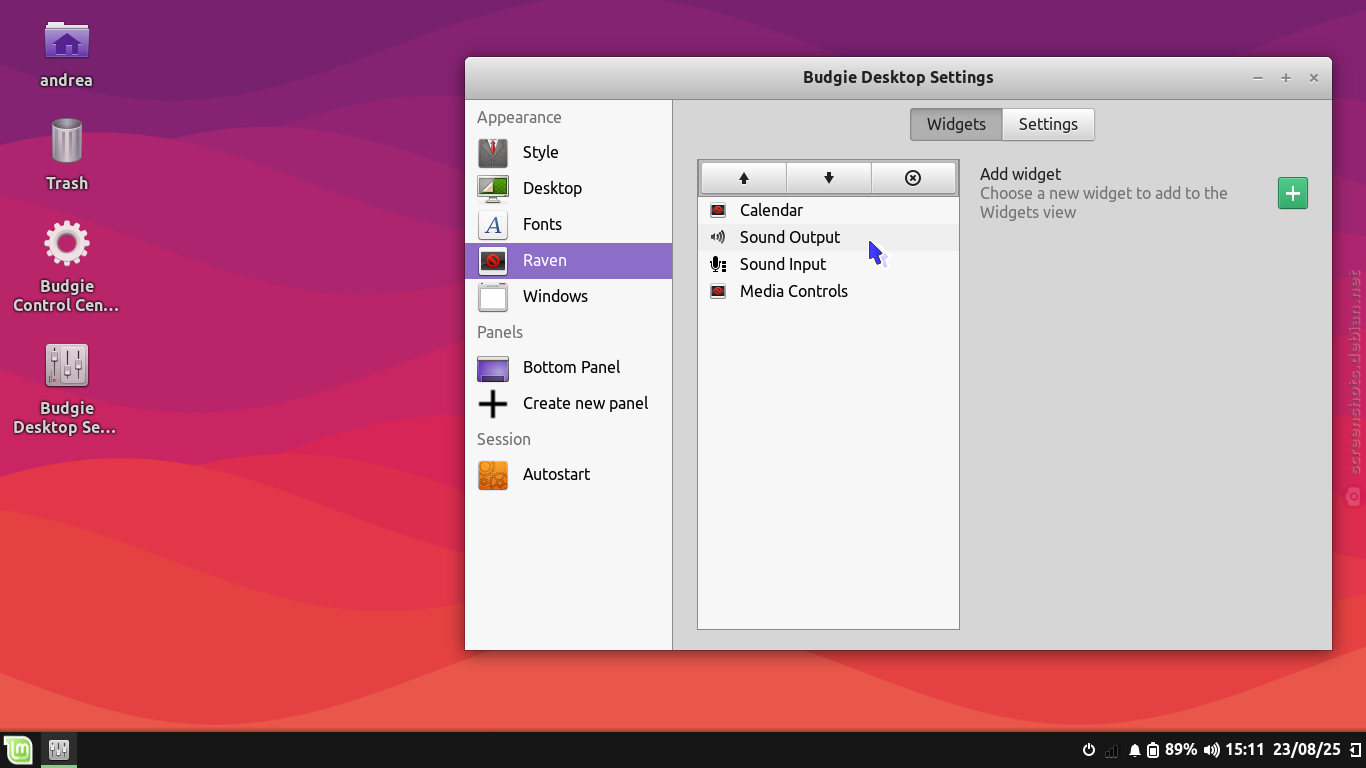1366x768 pixels.
Task: Click the battery 89% indicator
Action: tap(1171, 750)
